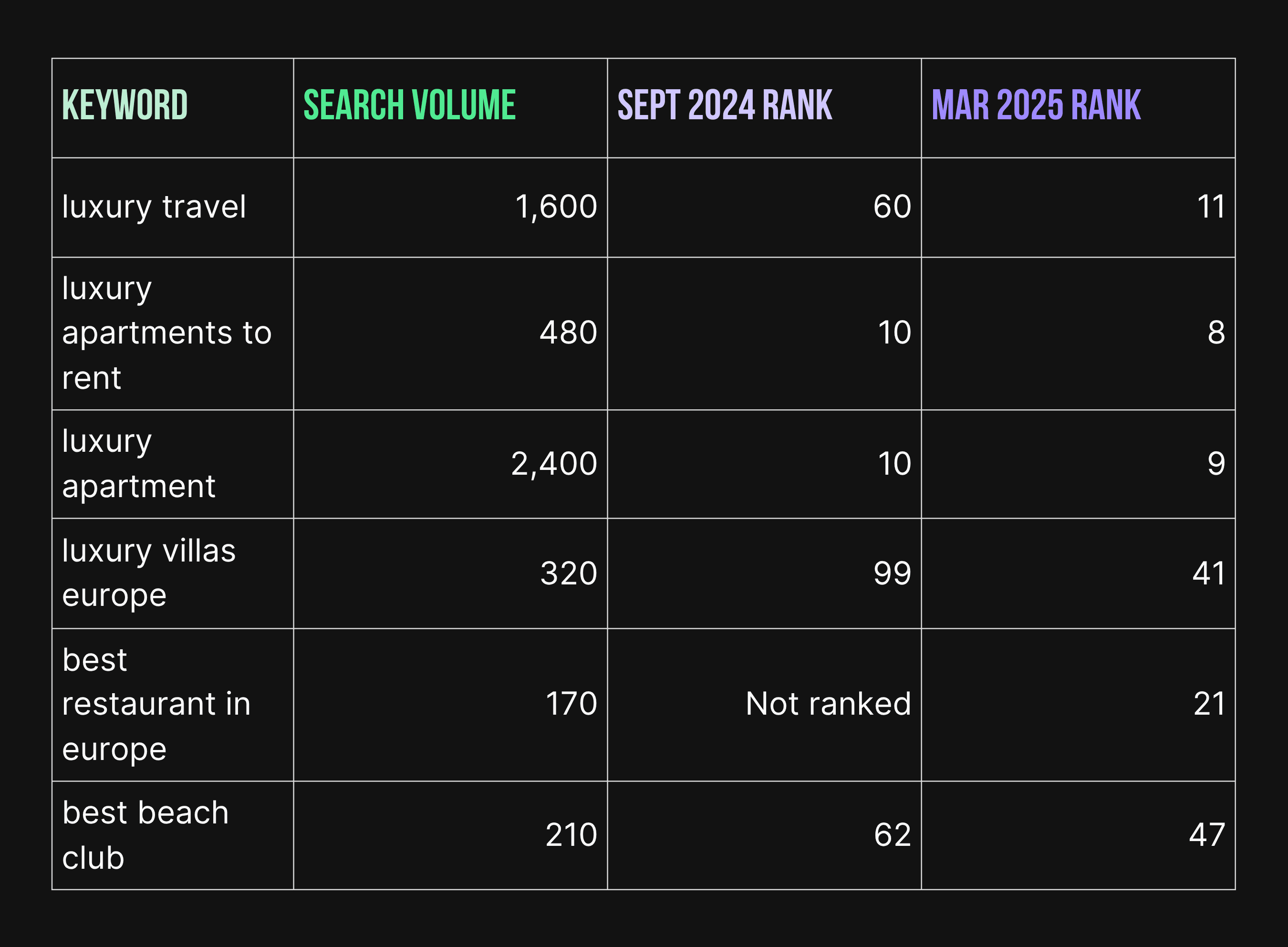Click the SEPT 2024 RANK header
The image size is (1288, 947).
click(x=724, y=105)
